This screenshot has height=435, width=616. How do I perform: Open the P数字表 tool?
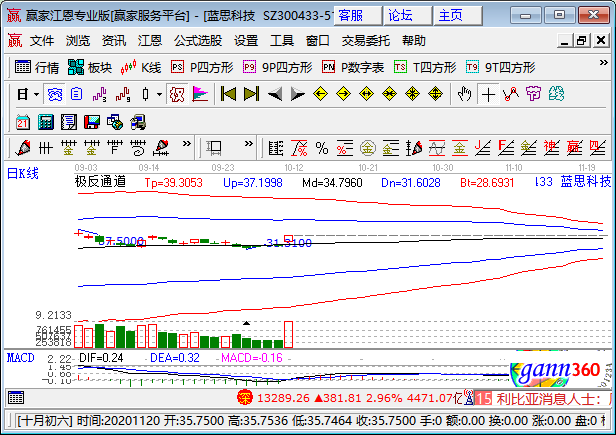tap(353, 68)
